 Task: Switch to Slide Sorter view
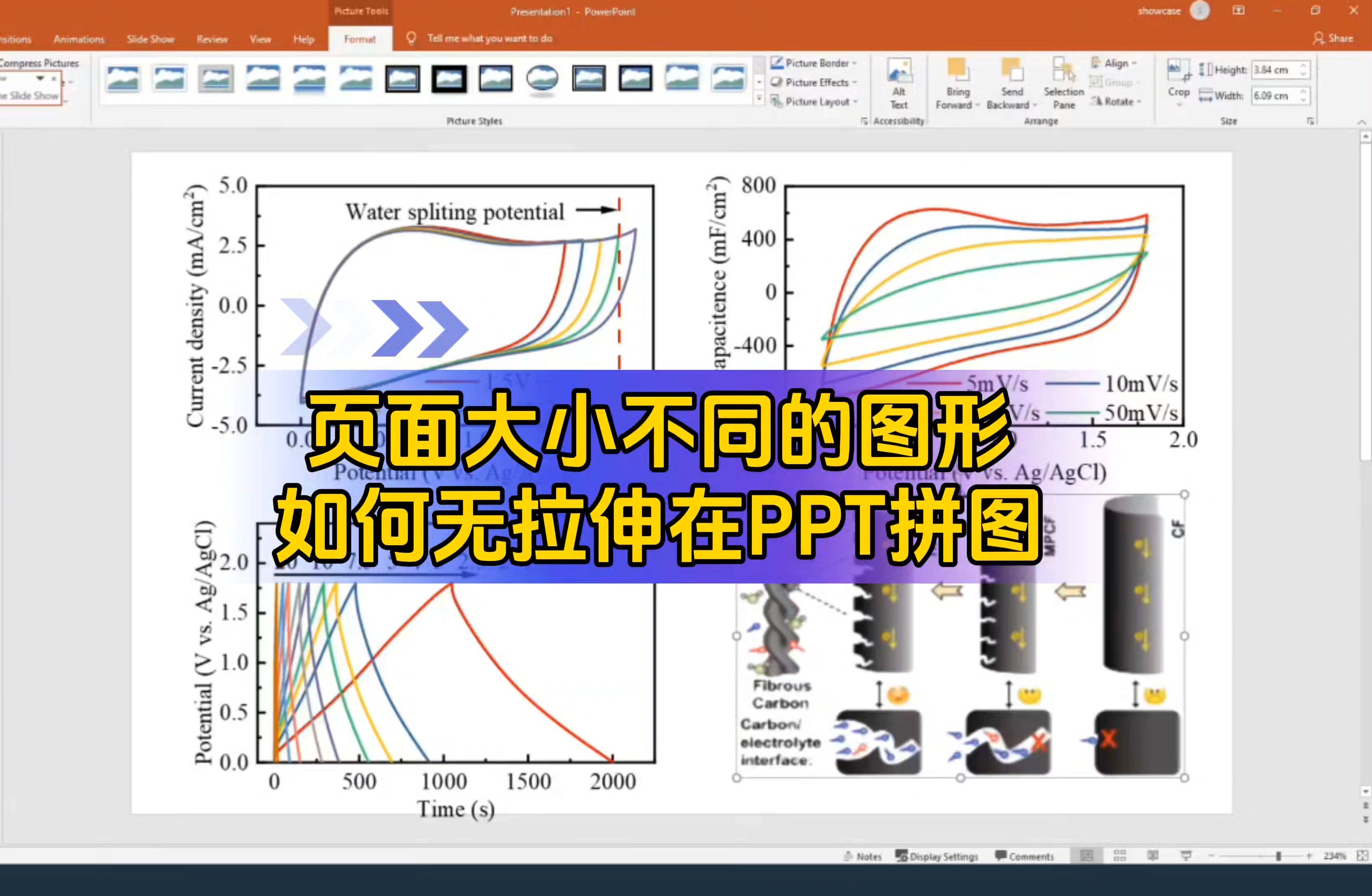[1119, 856]
